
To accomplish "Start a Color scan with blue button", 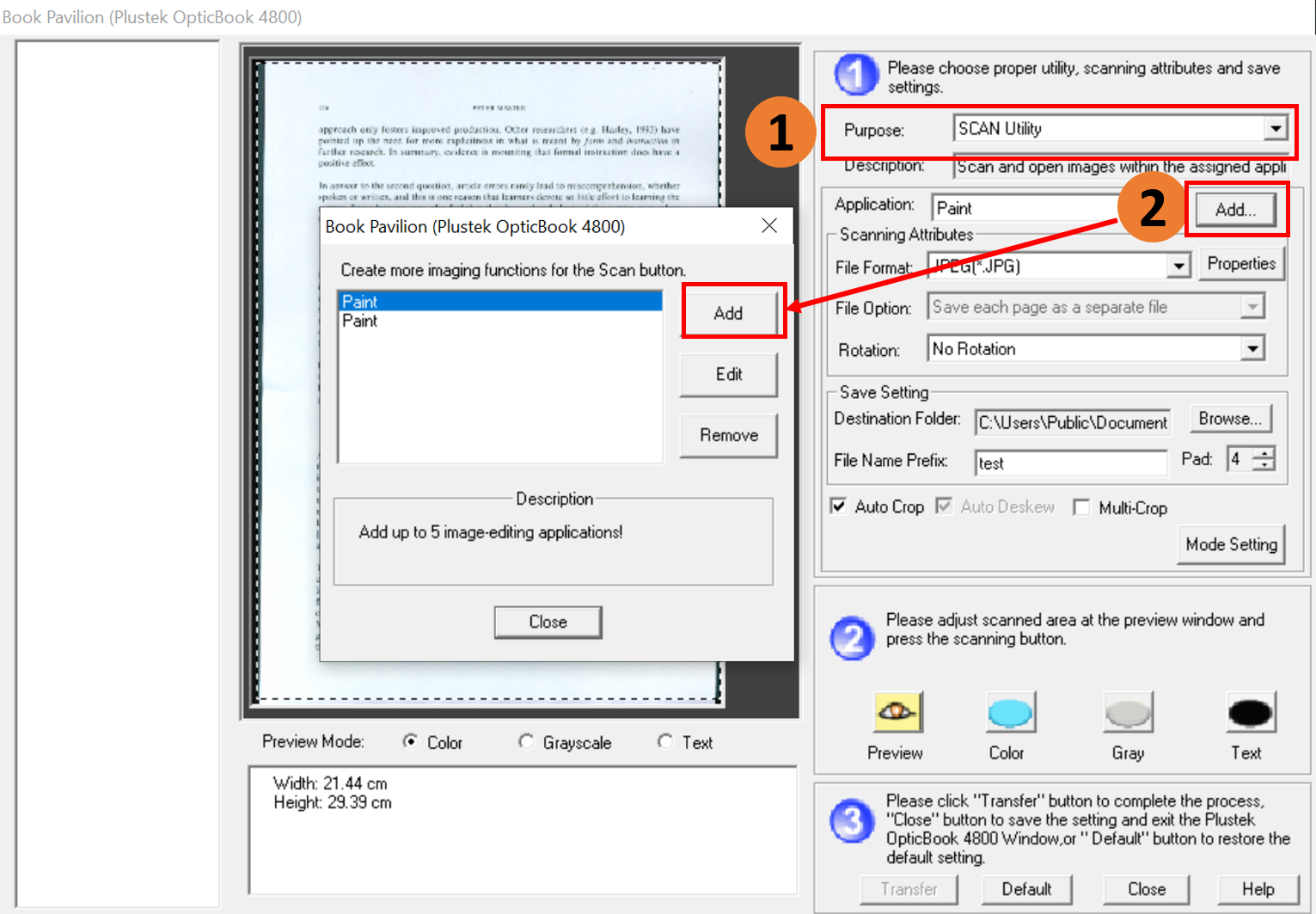I will [x=1009, y=712].
